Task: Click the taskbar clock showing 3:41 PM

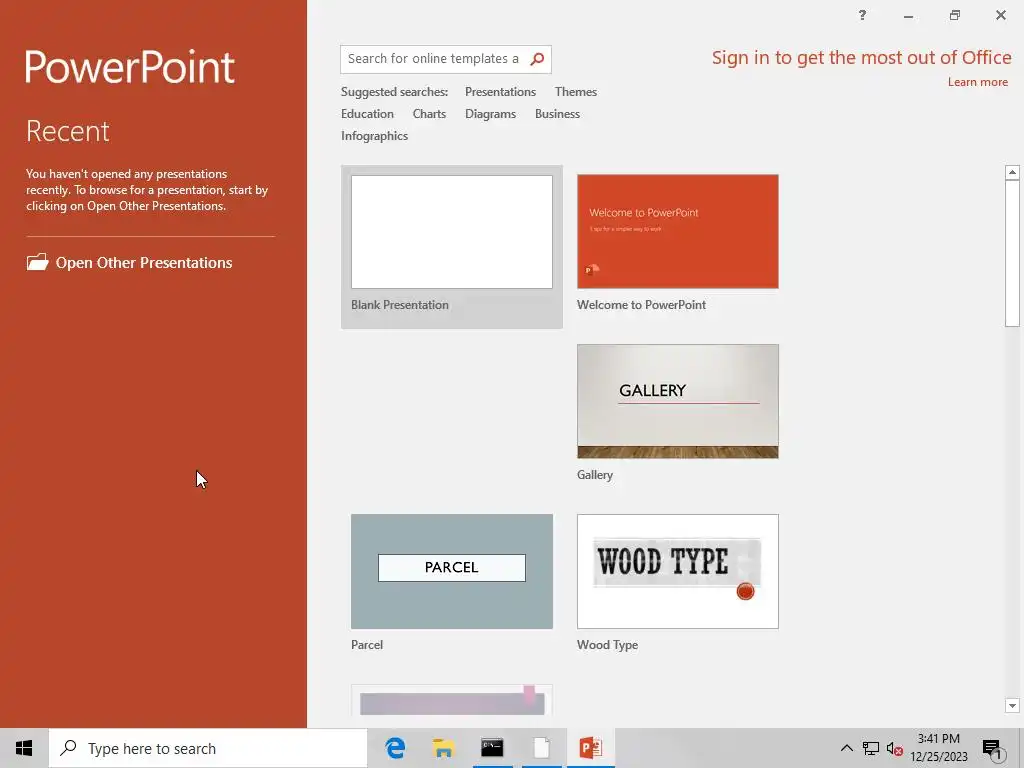Action: pyautogui.click(x=939, y=748)
